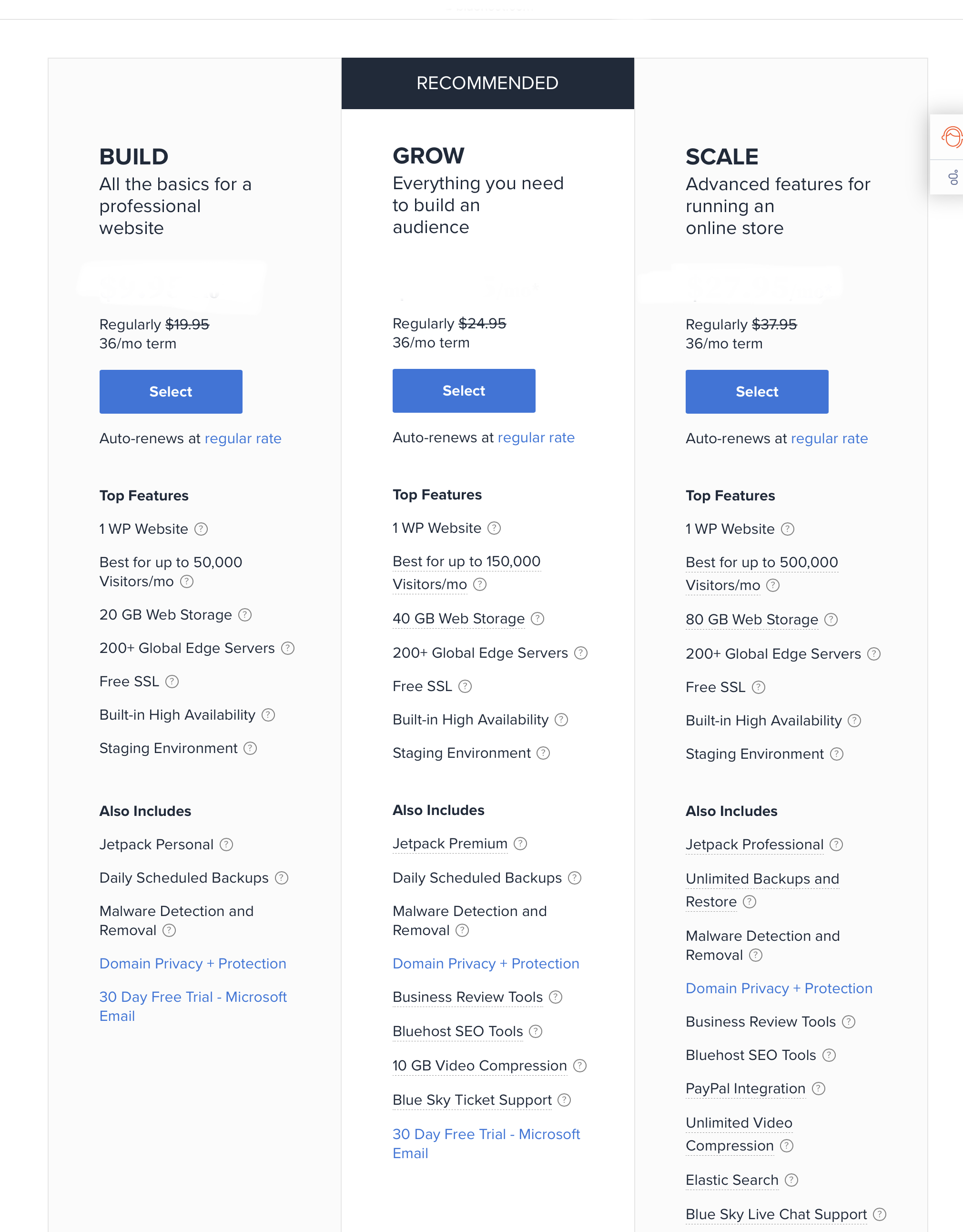The width and height of the screenshot is (963, 1232).
Task: Select the SCALE plan
Action: [757, 392]
